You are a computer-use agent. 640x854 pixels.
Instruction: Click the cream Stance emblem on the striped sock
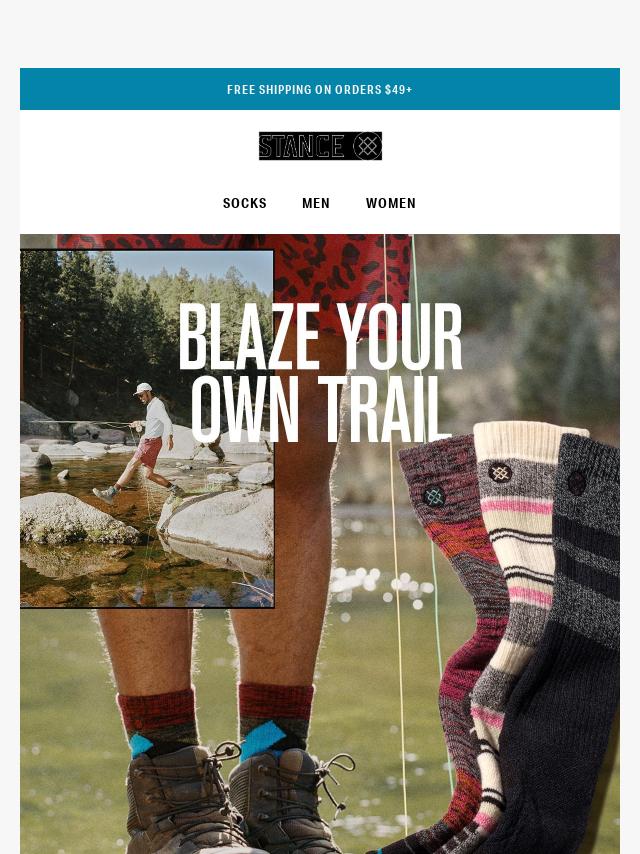pyautogui.click(x=499, y=472)
